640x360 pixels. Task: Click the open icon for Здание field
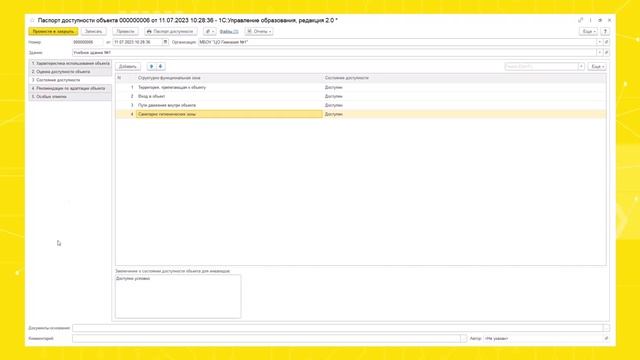(x=606, y=53)
